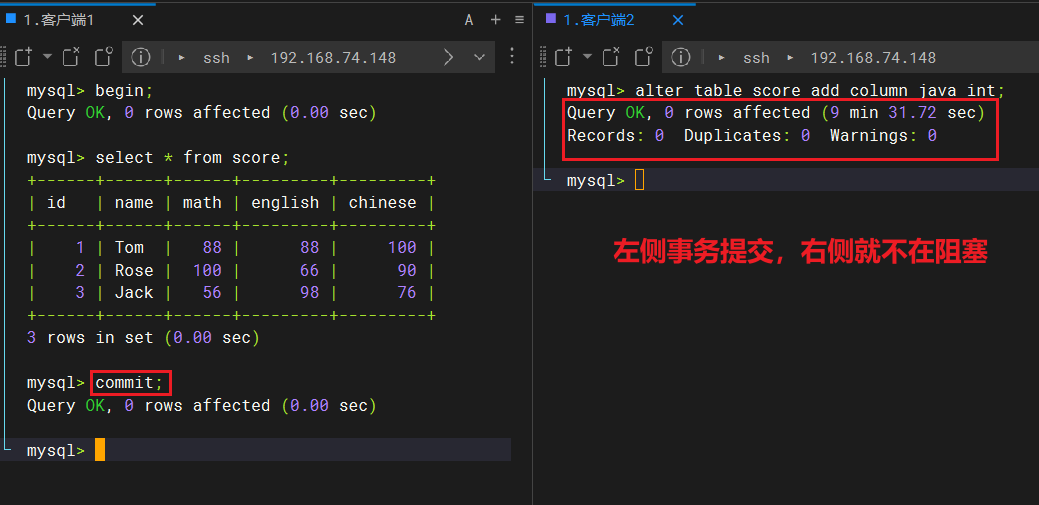Open vertical three-dot menu in left pane
This screenshot has height=505, width=1039.
[512, 56]
